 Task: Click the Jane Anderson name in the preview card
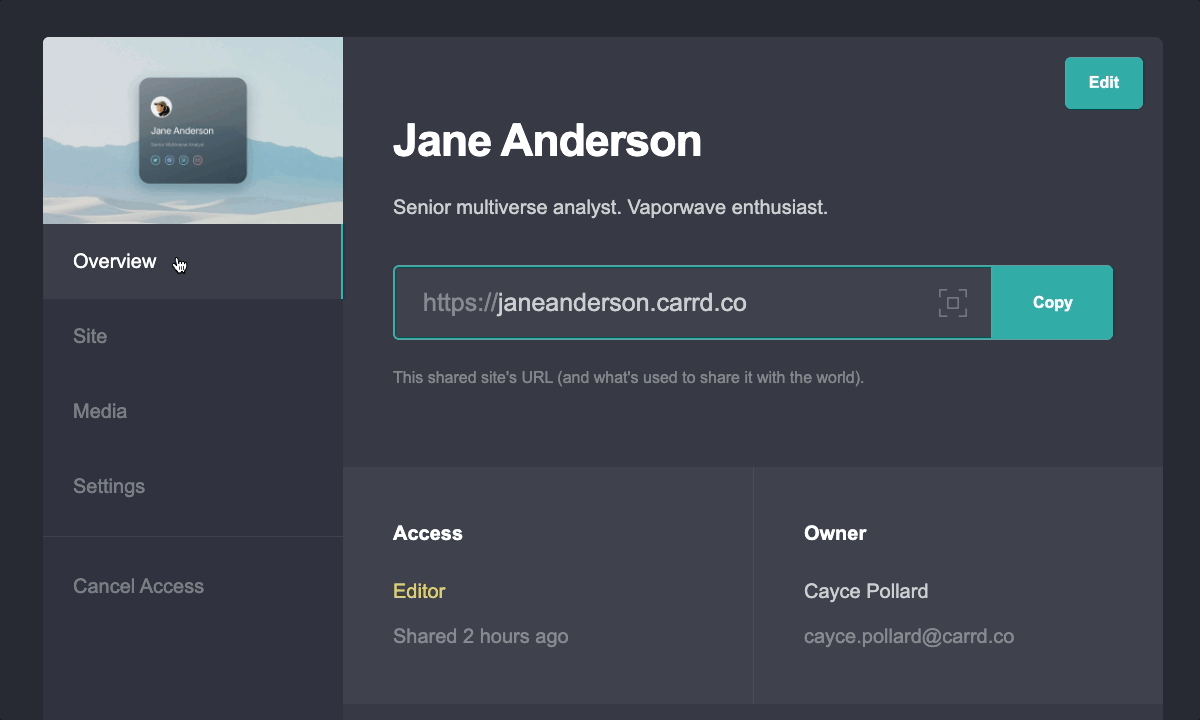182,131
